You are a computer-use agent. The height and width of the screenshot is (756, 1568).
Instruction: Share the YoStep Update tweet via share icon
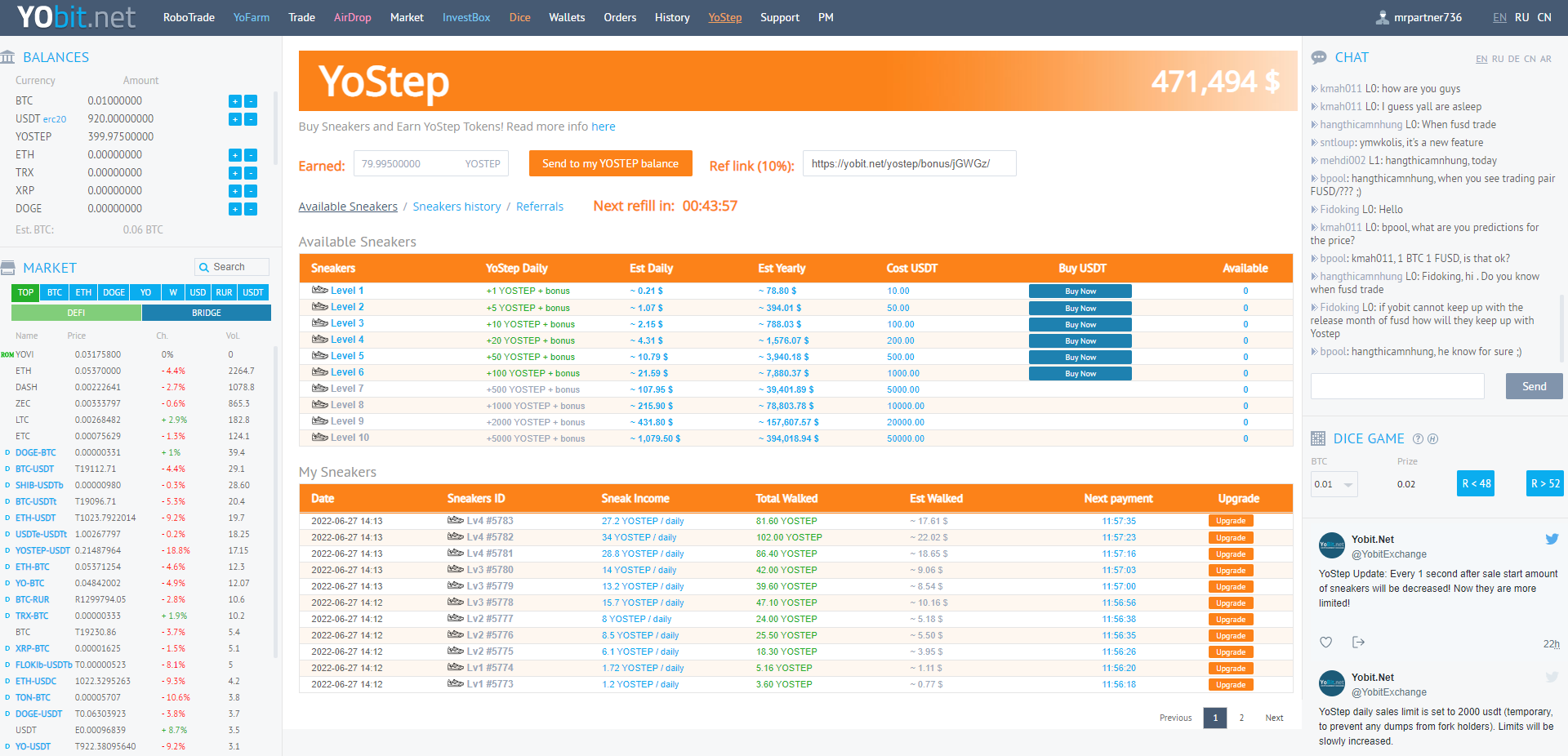tap(1358, 643)
